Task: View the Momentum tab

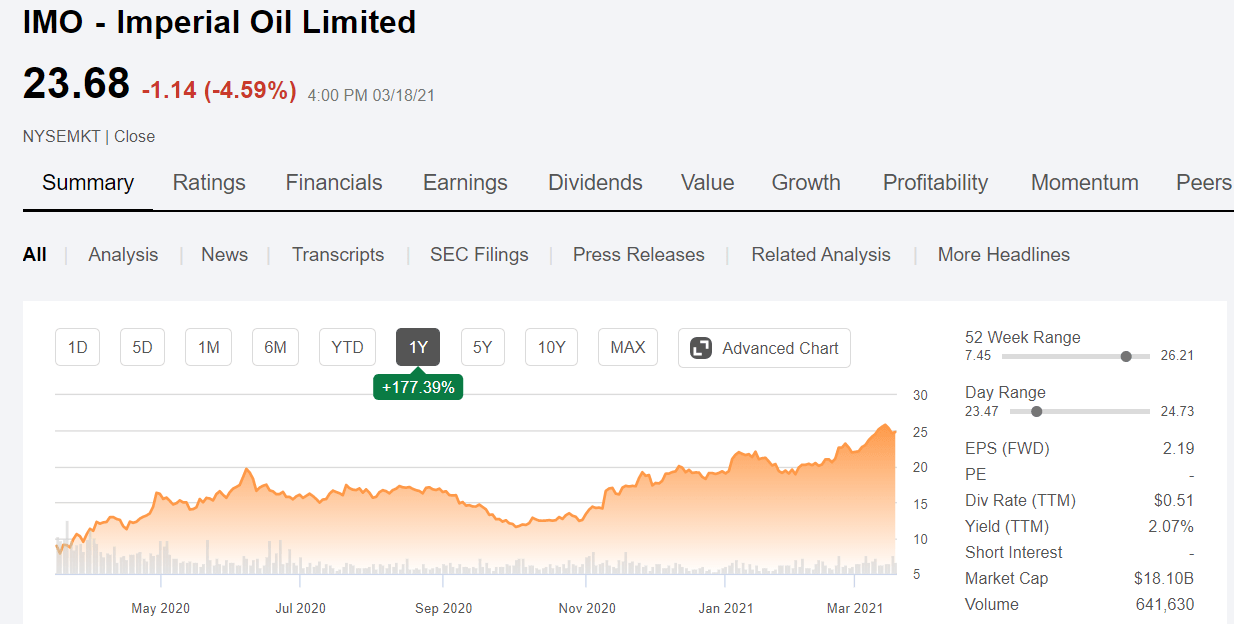Action: (1084, 182)
